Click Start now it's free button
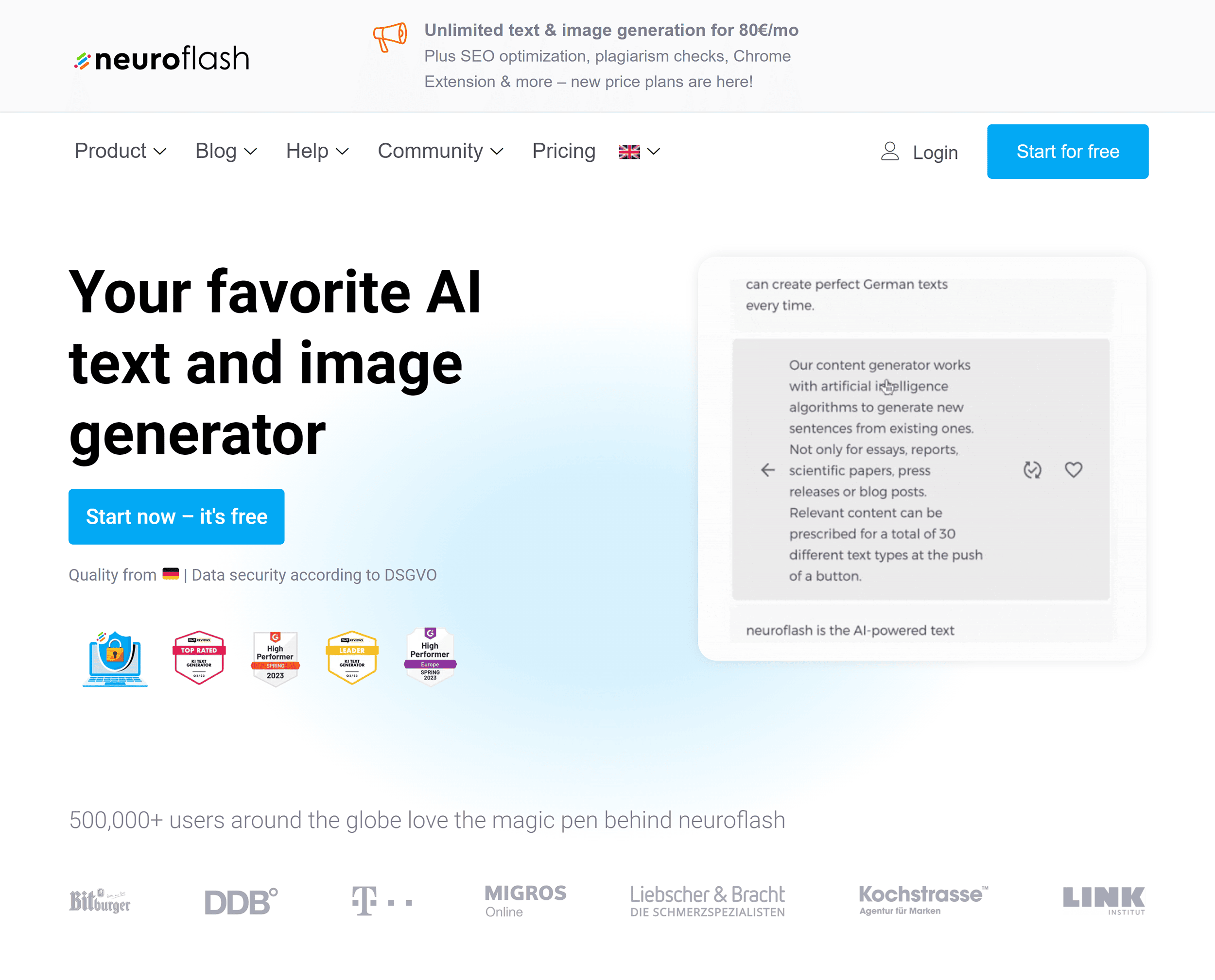The width and height of the screenshot is (1215, 980). [177, 517]
